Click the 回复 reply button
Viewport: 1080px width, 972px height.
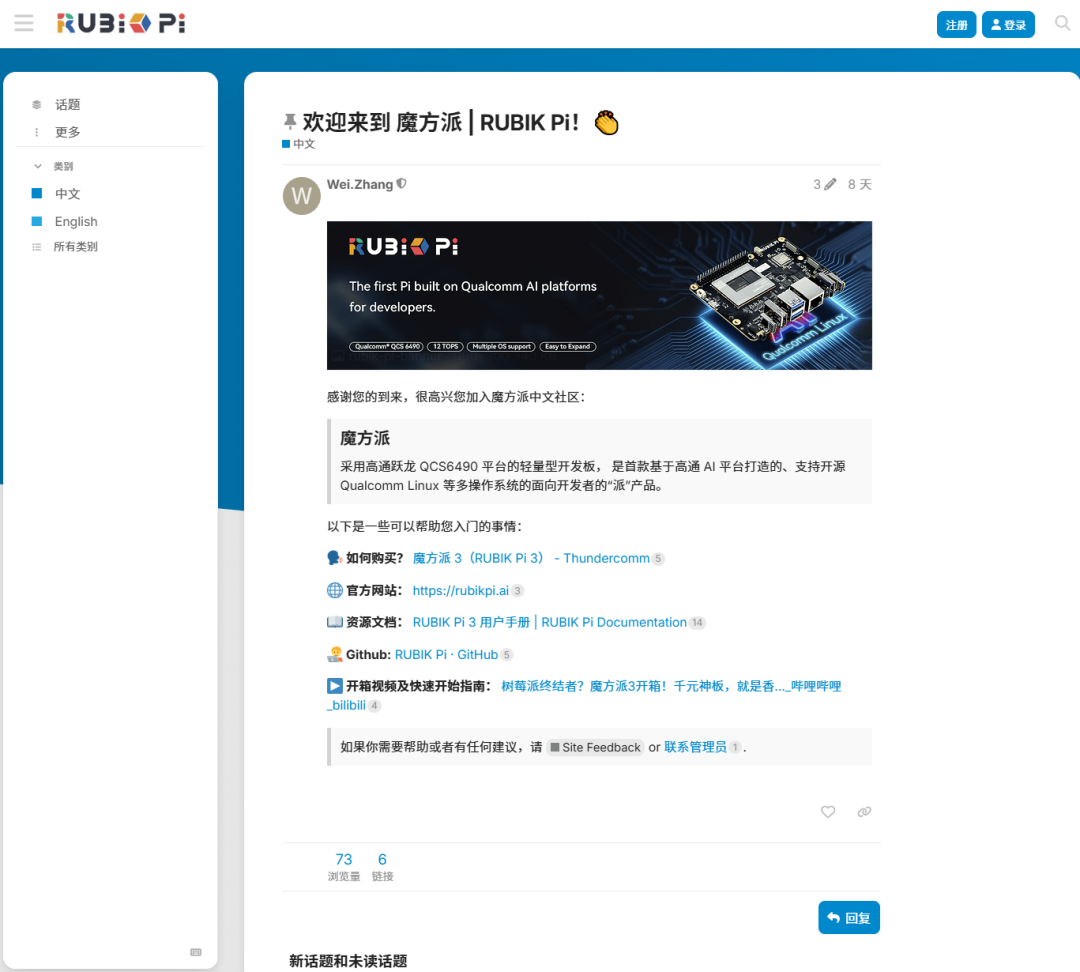(x=849, y=918)
